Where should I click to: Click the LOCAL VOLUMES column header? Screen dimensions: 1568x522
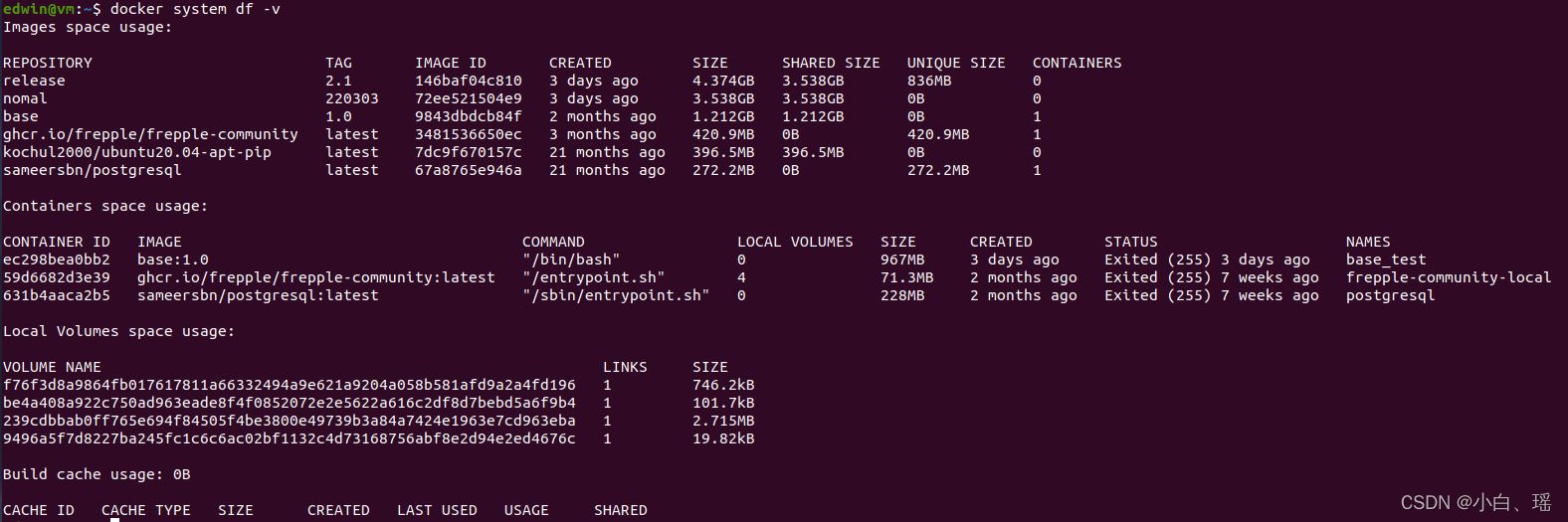click(x=795, y=242)
